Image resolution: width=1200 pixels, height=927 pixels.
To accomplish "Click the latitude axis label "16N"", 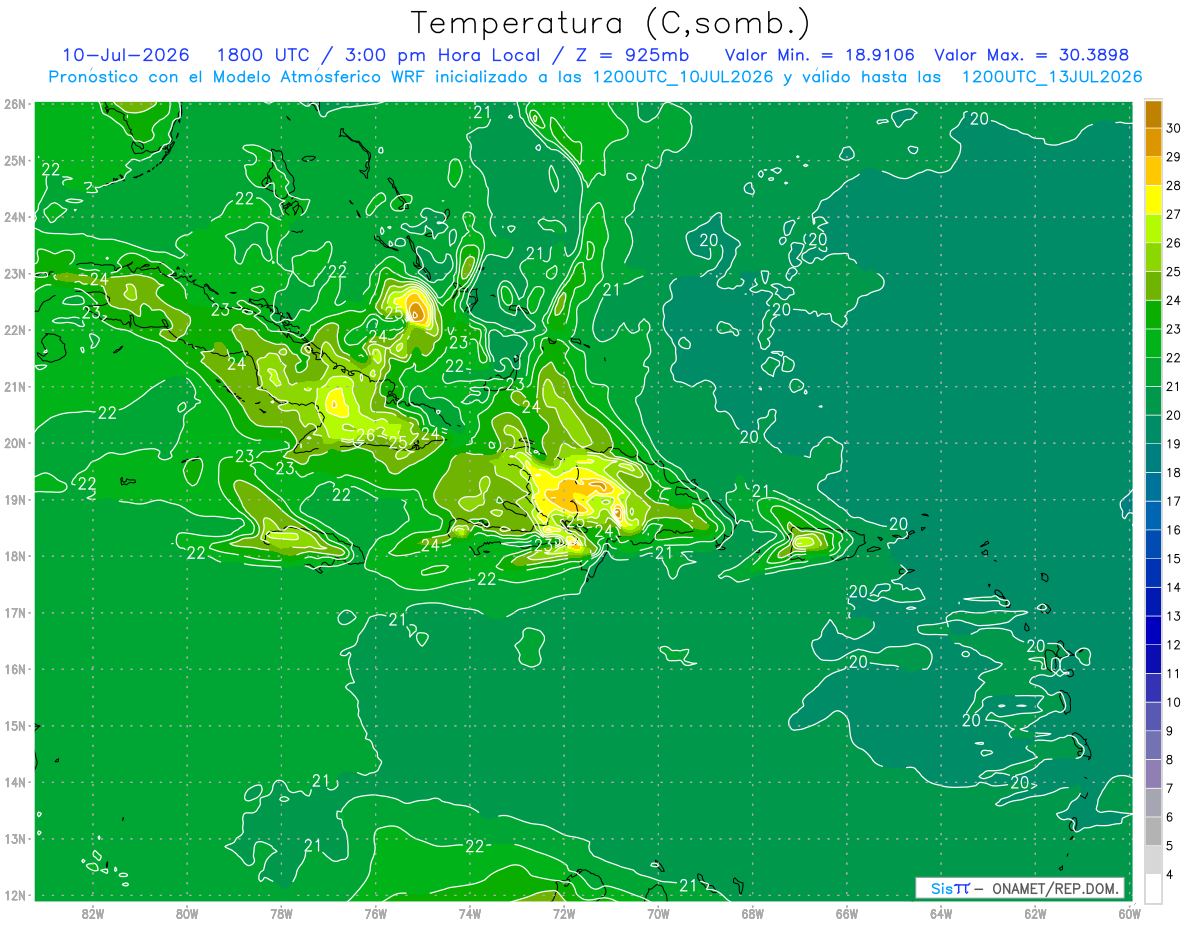I will [15, 669].
